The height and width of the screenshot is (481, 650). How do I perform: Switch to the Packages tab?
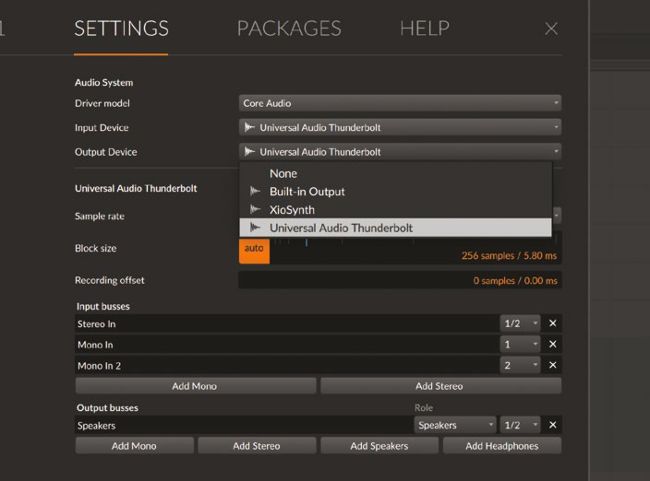[289, 29]
